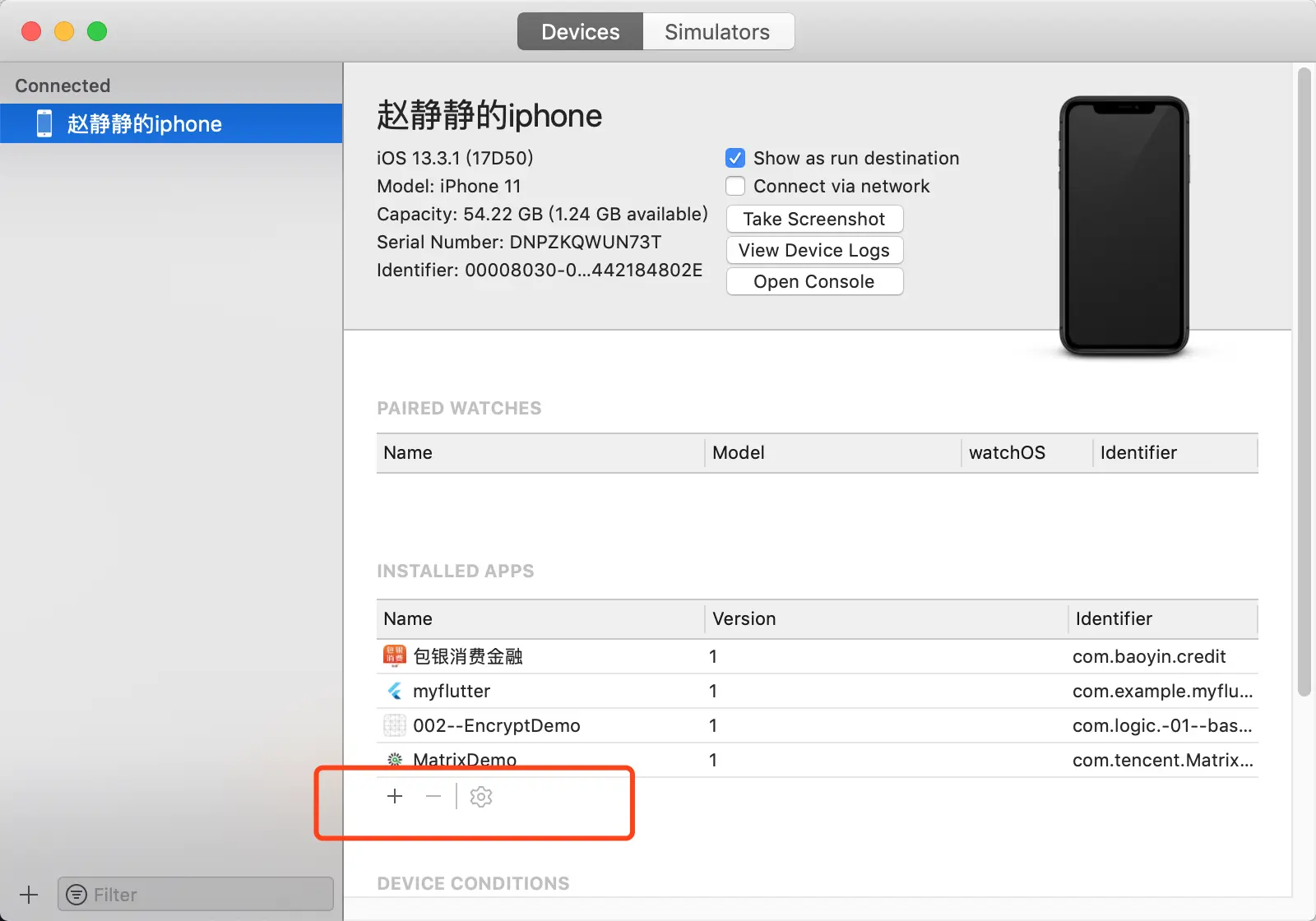Click the Model column header in Paired Watches

832,452
